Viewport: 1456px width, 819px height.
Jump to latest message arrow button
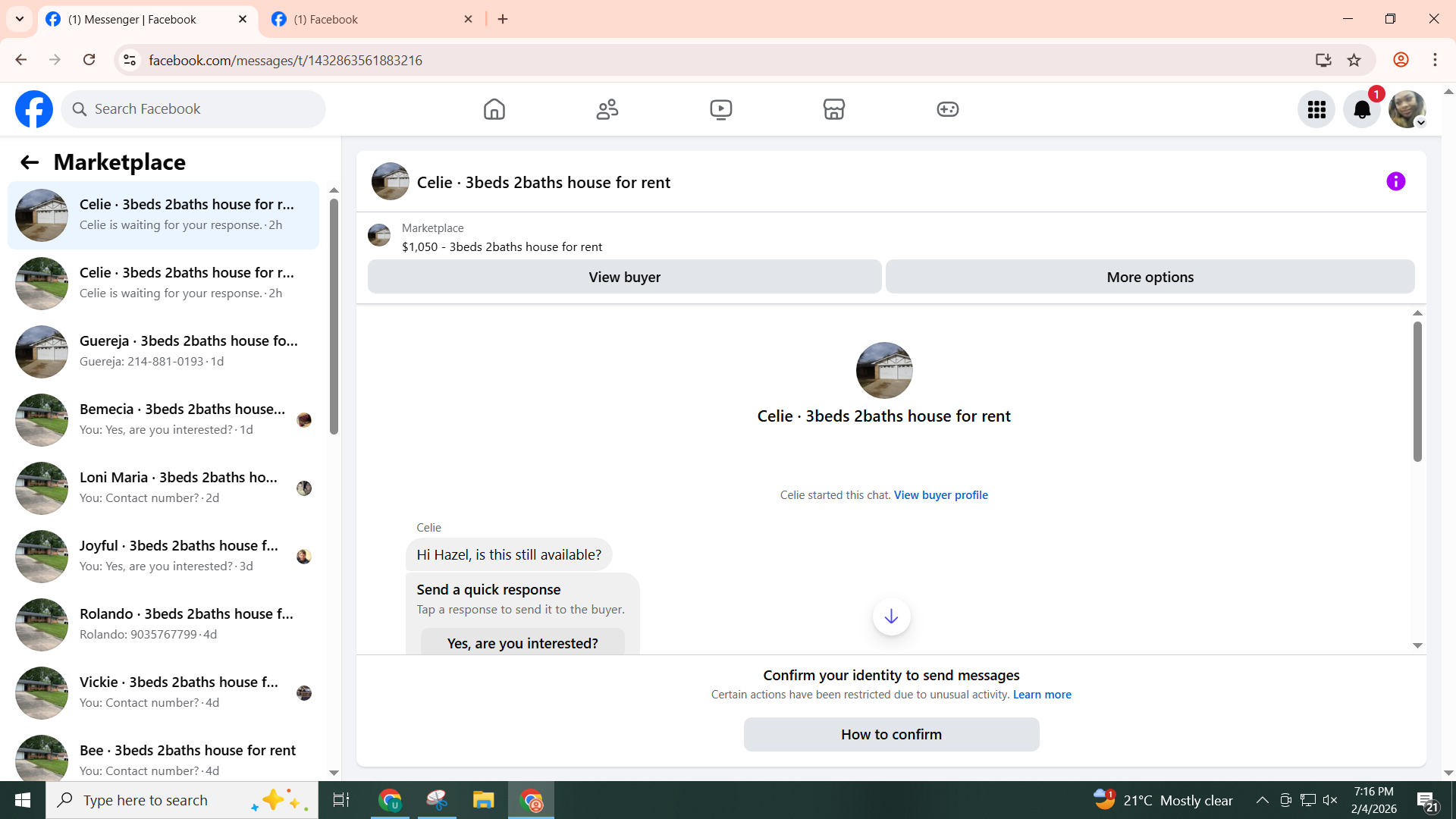[x=891, y=617]
